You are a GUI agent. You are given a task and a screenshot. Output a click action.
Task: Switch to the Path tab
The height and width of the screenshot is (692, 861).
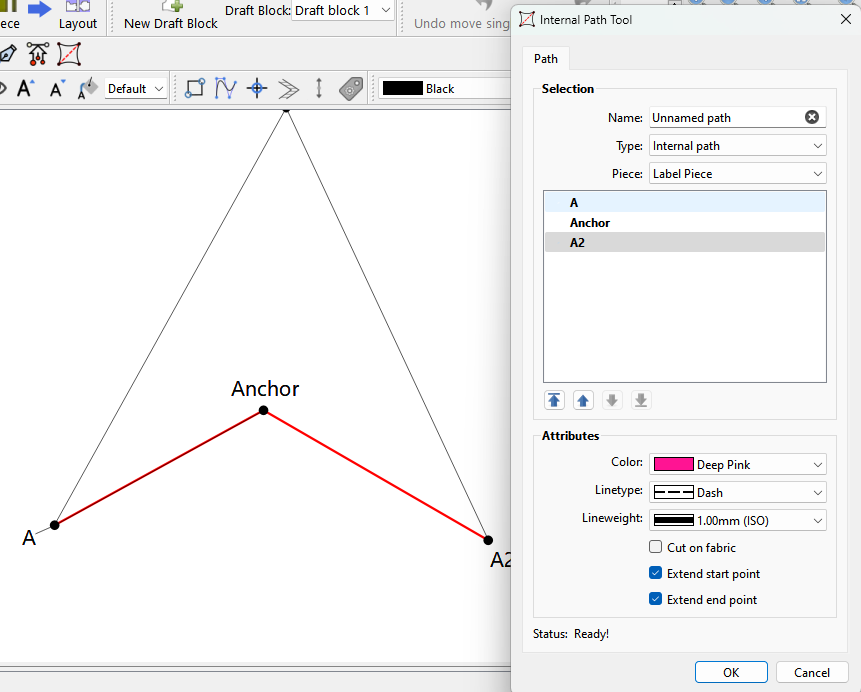click(x=546, y=59)
